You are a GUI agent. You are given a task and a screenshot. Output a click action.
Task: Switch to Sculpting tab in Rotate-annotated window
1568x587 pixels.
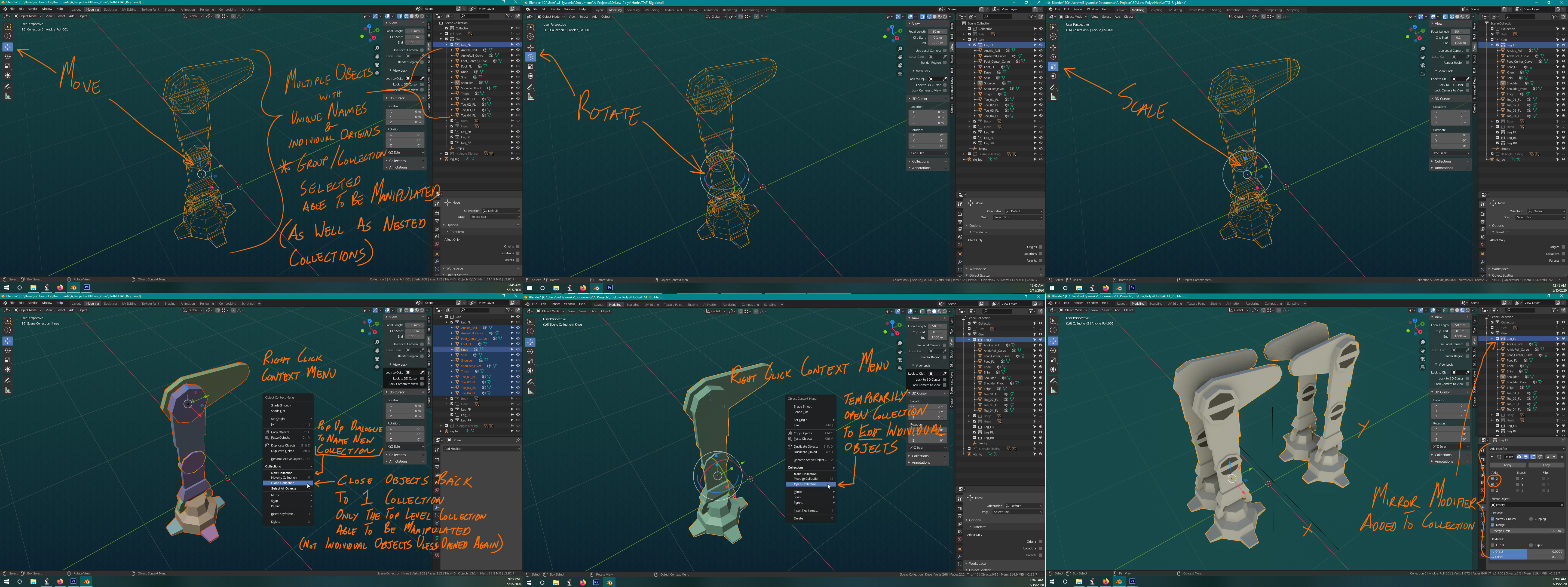click(x=633, y=10)
